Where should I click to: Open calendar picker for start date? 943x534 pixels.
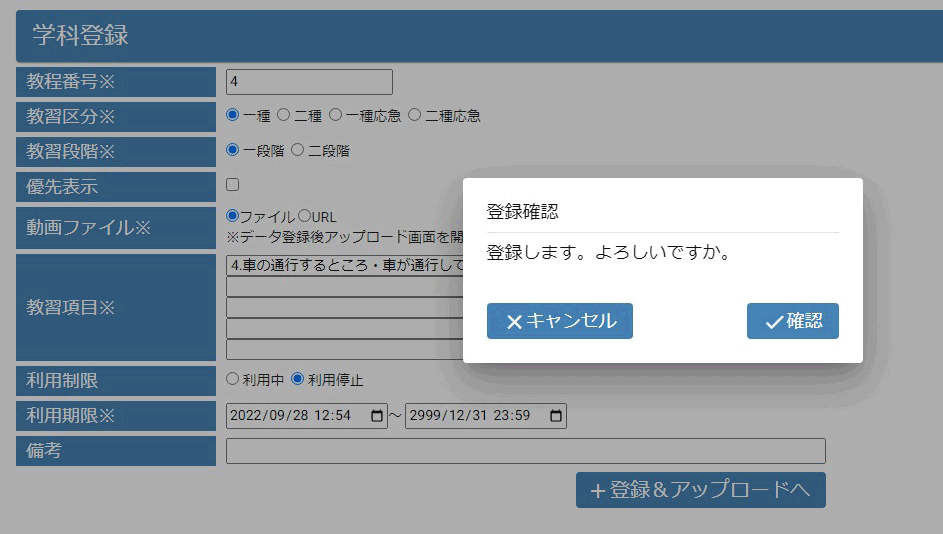click(x=377, y=416)
